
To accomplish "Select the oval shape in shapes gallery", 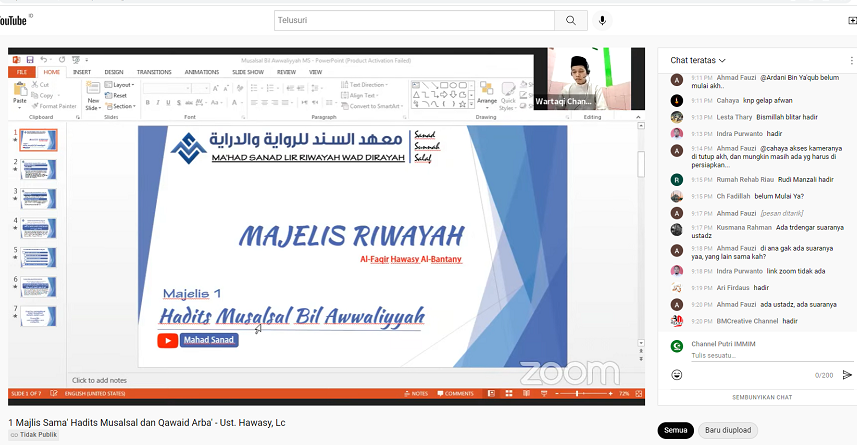I will coord(453,85).
